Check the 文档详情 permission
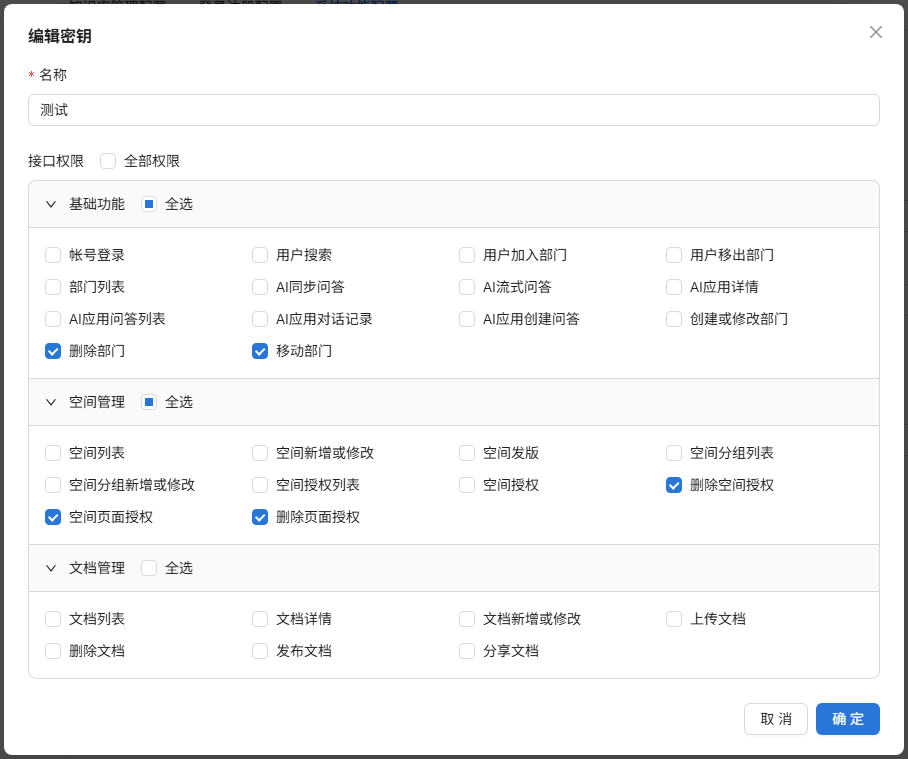908x759 pixels. pos(259,619)
